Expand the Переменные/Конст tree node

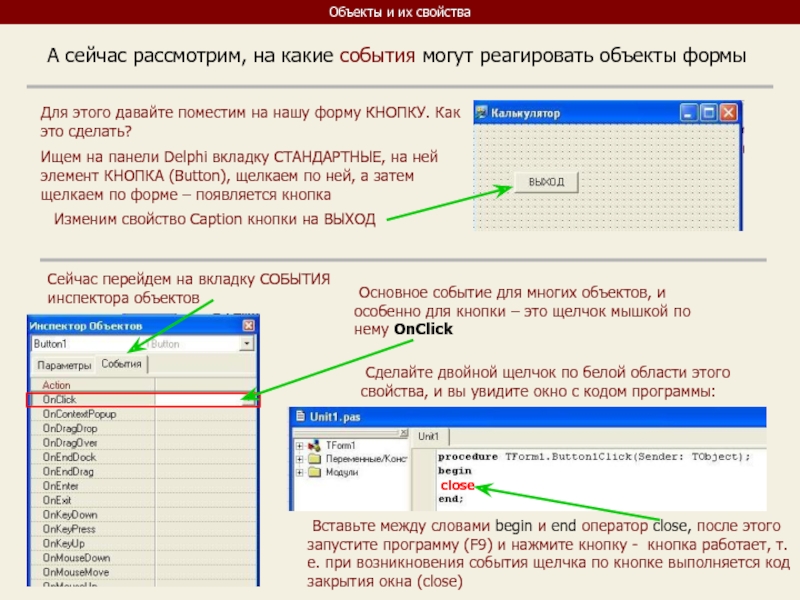(299, 458)
